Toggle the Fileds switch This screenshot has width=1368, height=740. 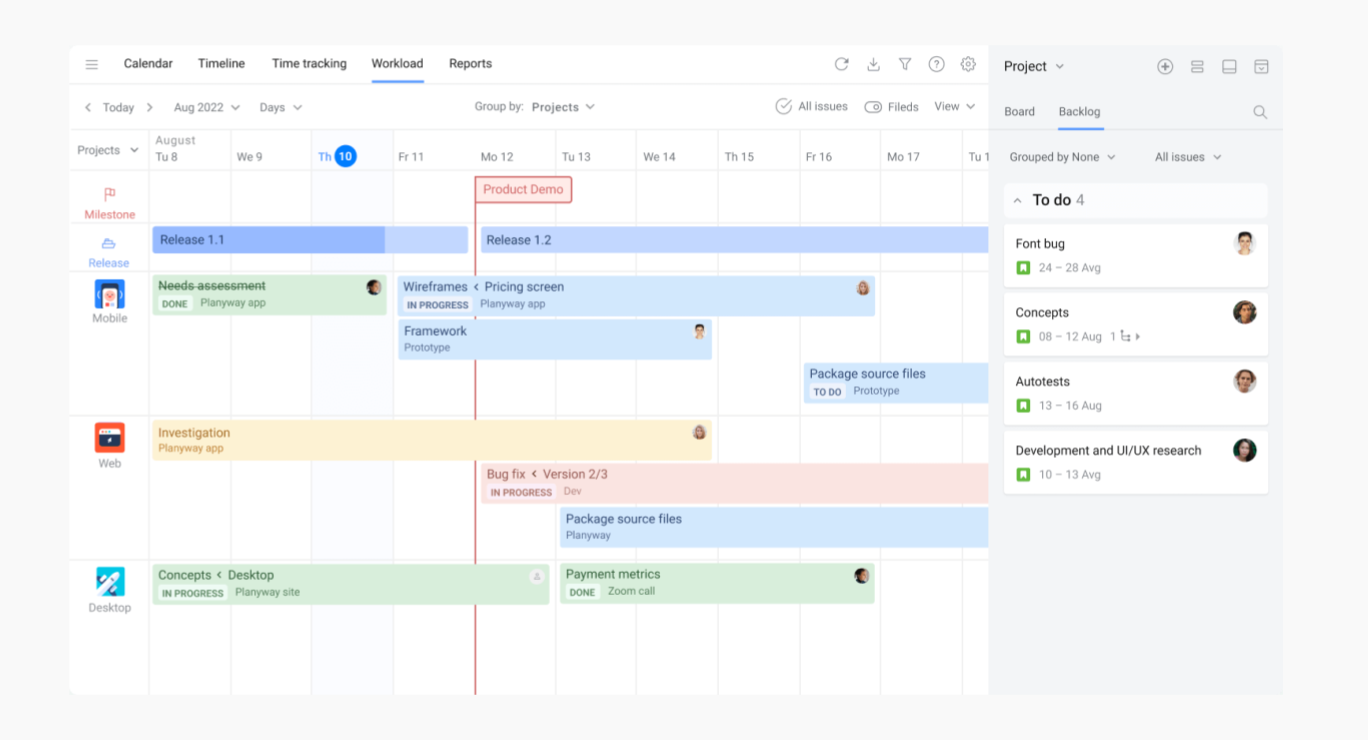pyautogui.click(x=873, y=107)
